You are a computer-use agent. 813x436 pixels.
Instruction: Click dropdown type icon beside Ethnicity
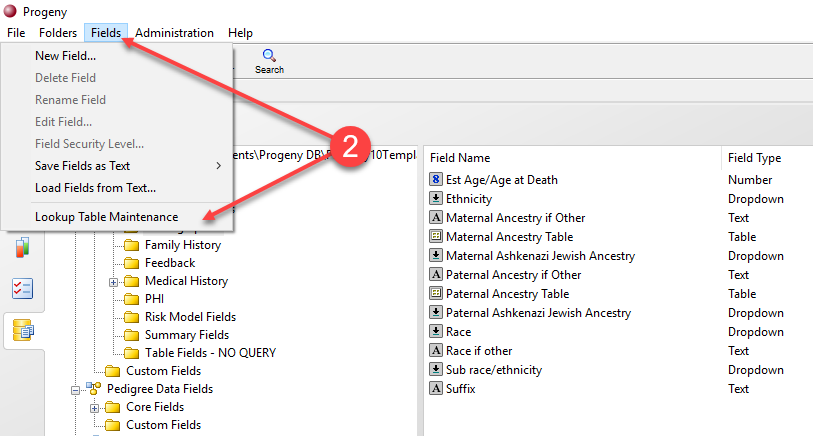point(436,198)
